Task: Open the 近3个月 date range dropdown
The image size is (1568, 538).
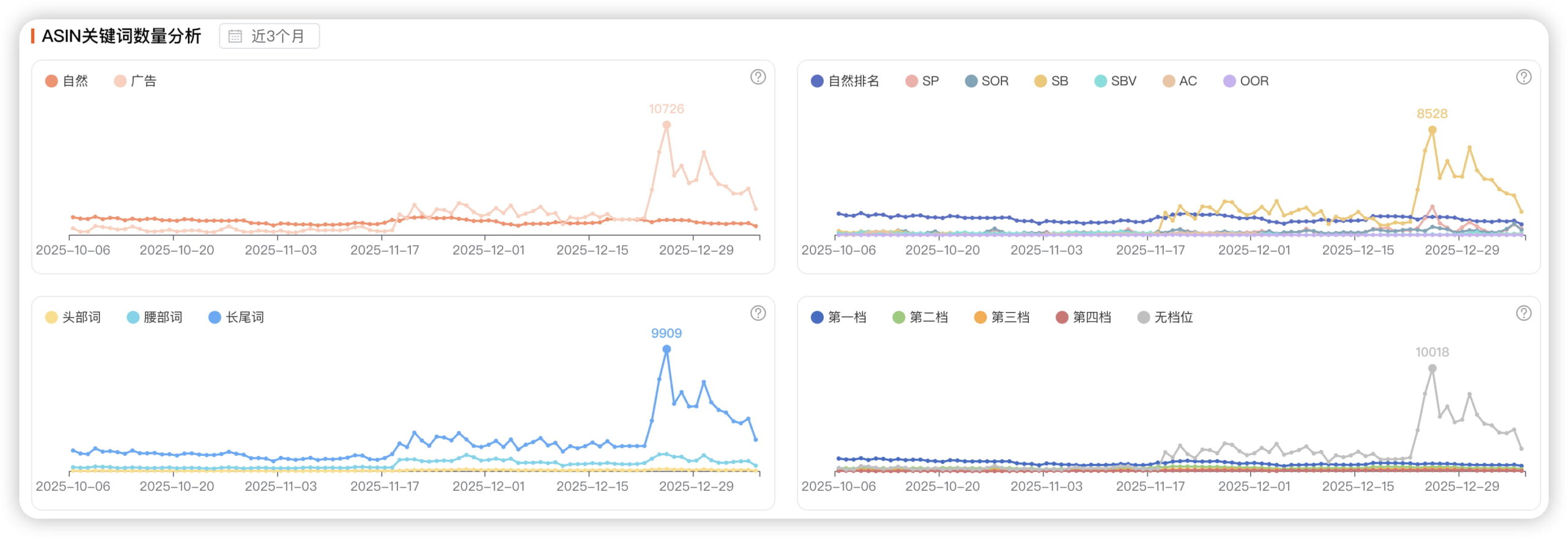Action: click(x=269, y=36)
